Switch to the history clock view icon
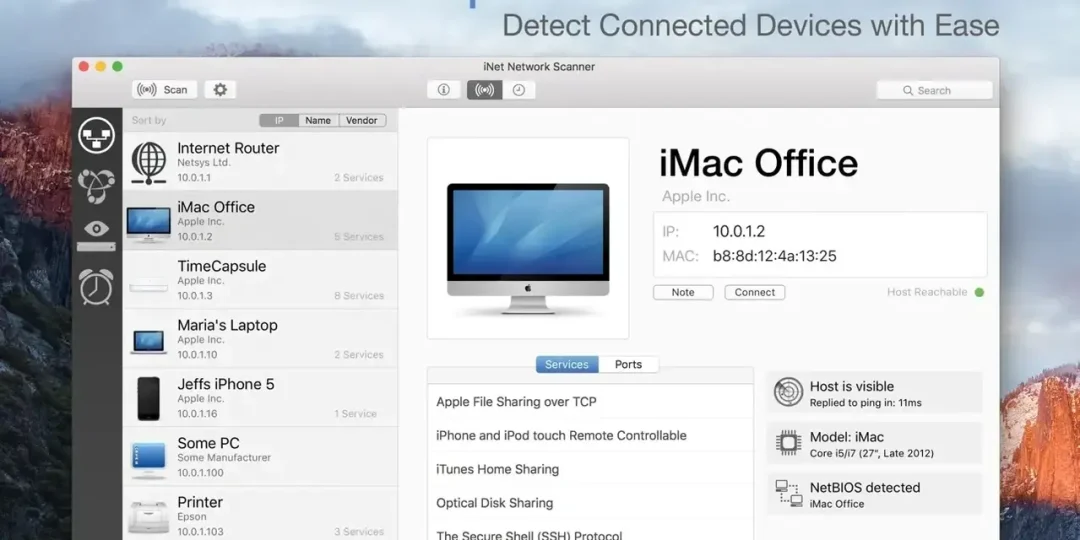Screen dimensions: 1080x540 click(519, 90)
